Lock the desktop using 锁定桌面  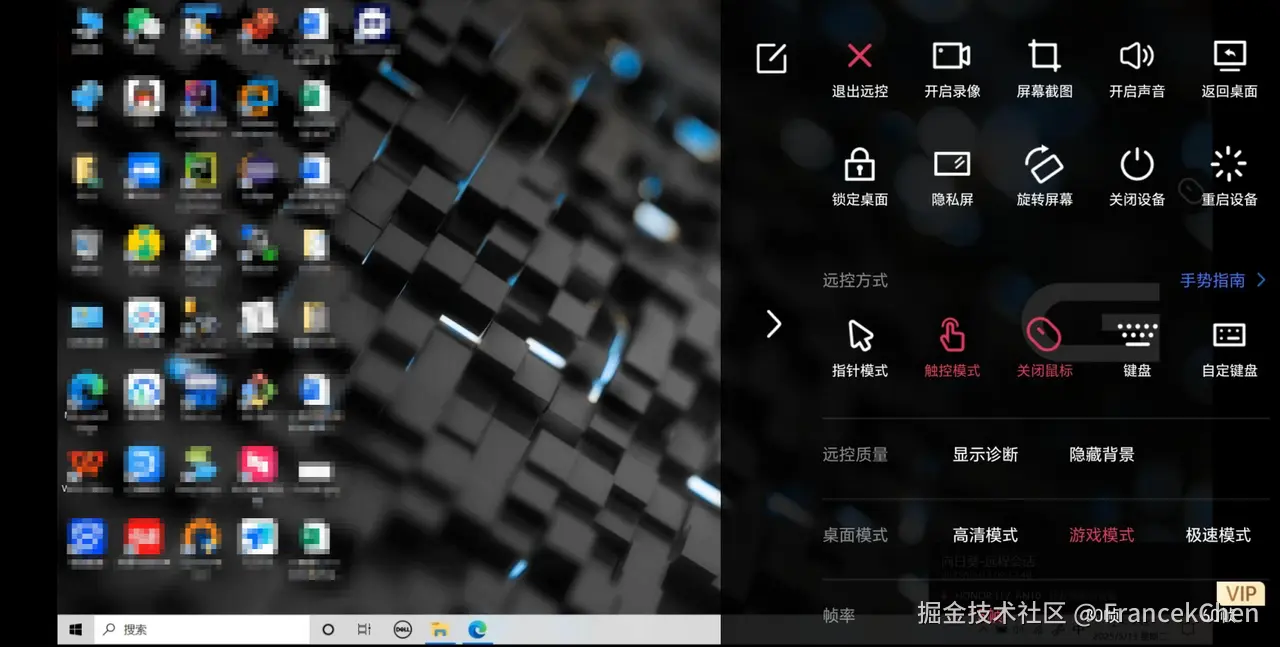point(860,177)
